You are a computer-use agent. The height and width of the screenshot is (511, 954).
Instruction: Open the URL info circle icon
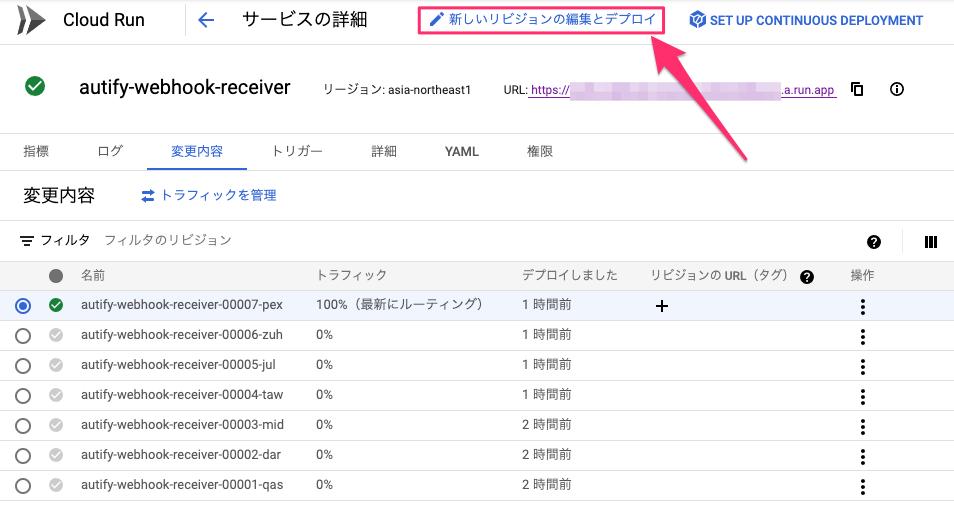[897, 89]
